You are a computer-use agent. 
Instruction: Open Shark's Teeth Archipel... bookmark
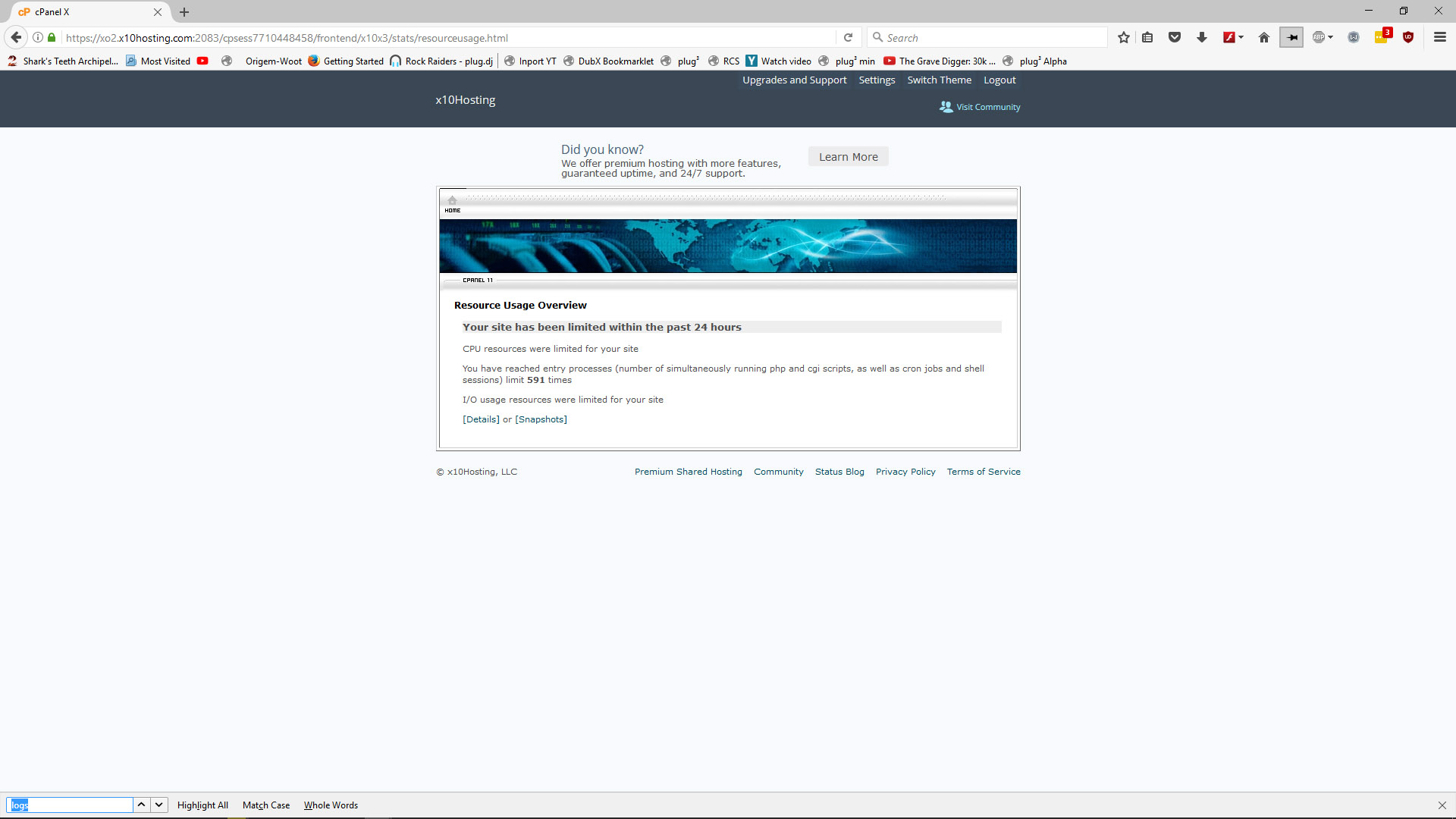pos(62,61)
